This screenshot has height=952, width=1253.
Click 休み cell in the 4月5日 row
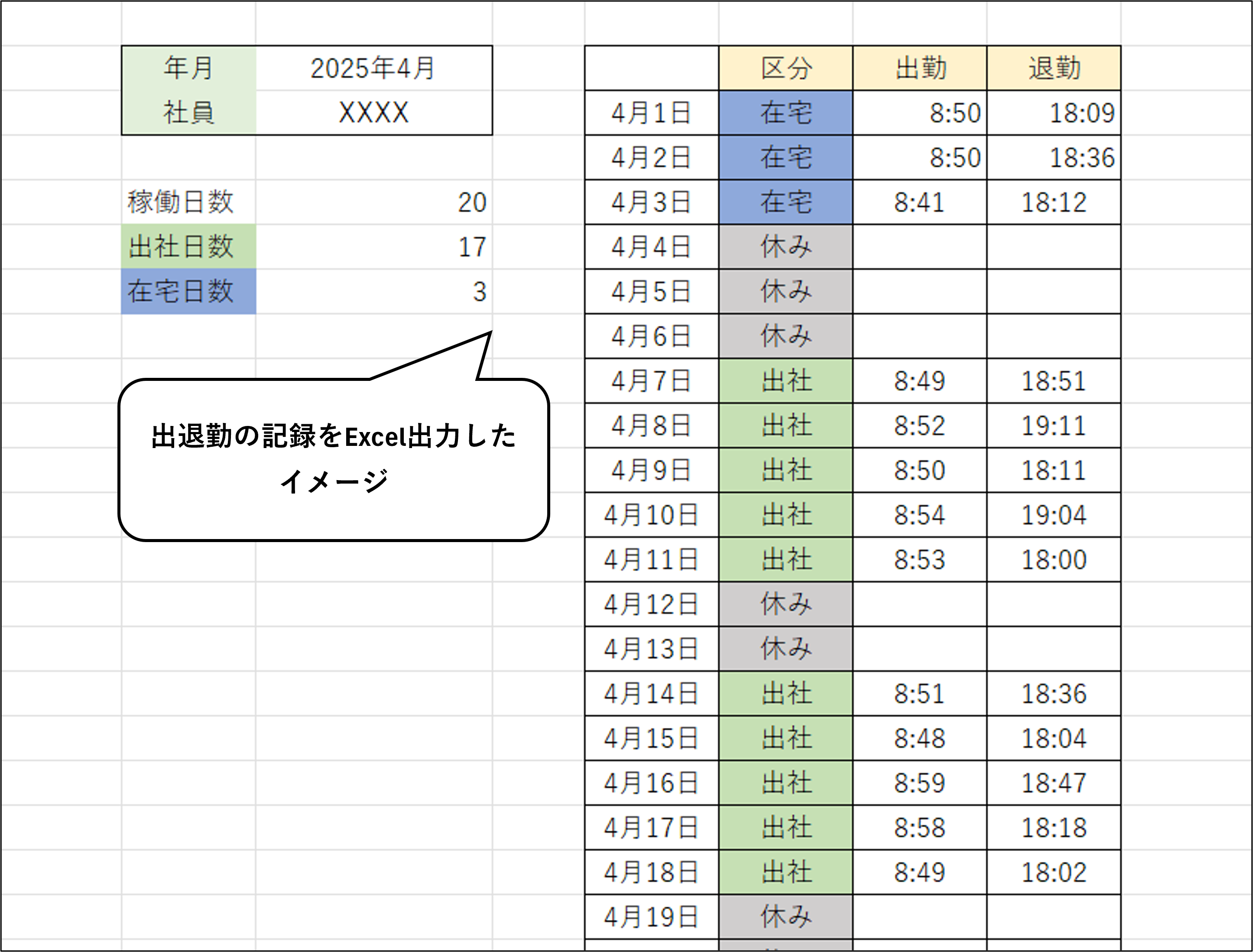(786, 291)
